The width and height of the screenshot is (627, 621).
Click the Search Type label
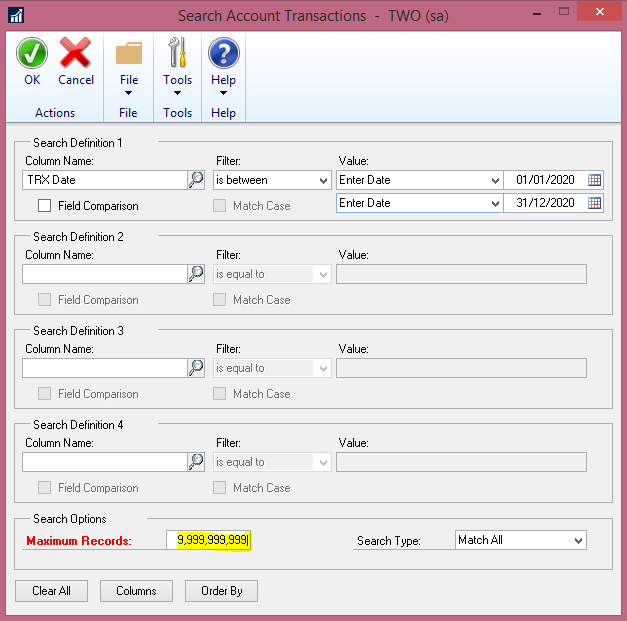point(389,541)
